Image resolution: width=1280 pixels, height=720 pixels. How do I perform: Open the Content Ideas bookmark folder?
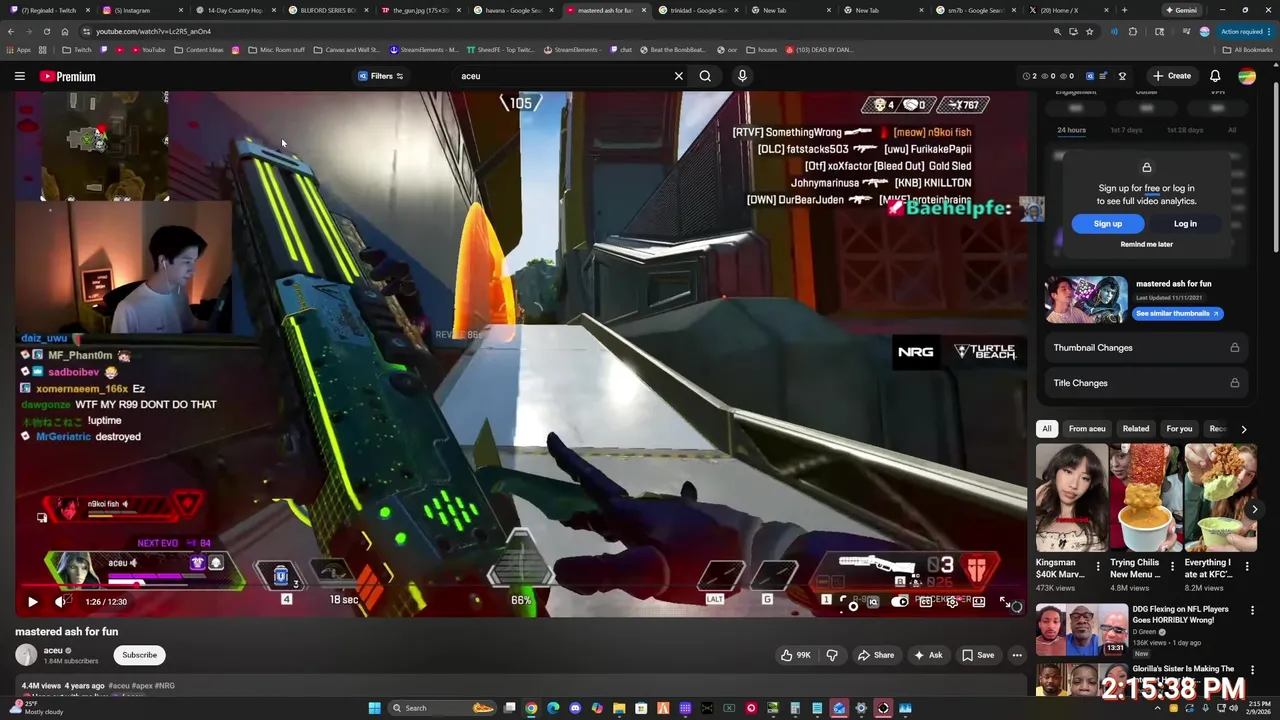pos(198,49)
